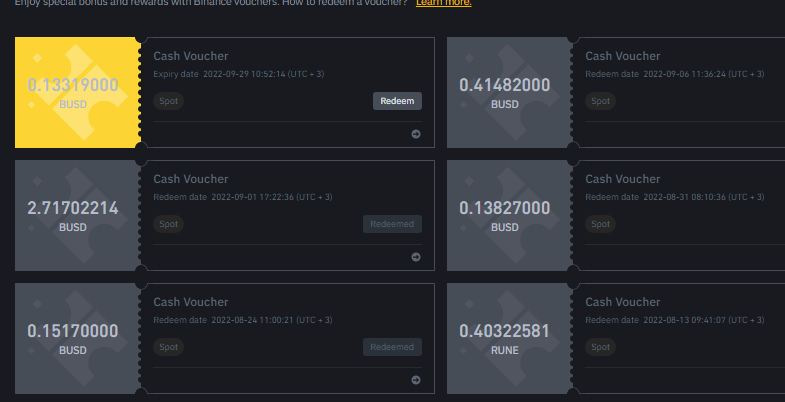Click Cash Voucher title of 0.13319000 BUSD card
Screen dimensions: 785x402
click(x=191, y=56)
